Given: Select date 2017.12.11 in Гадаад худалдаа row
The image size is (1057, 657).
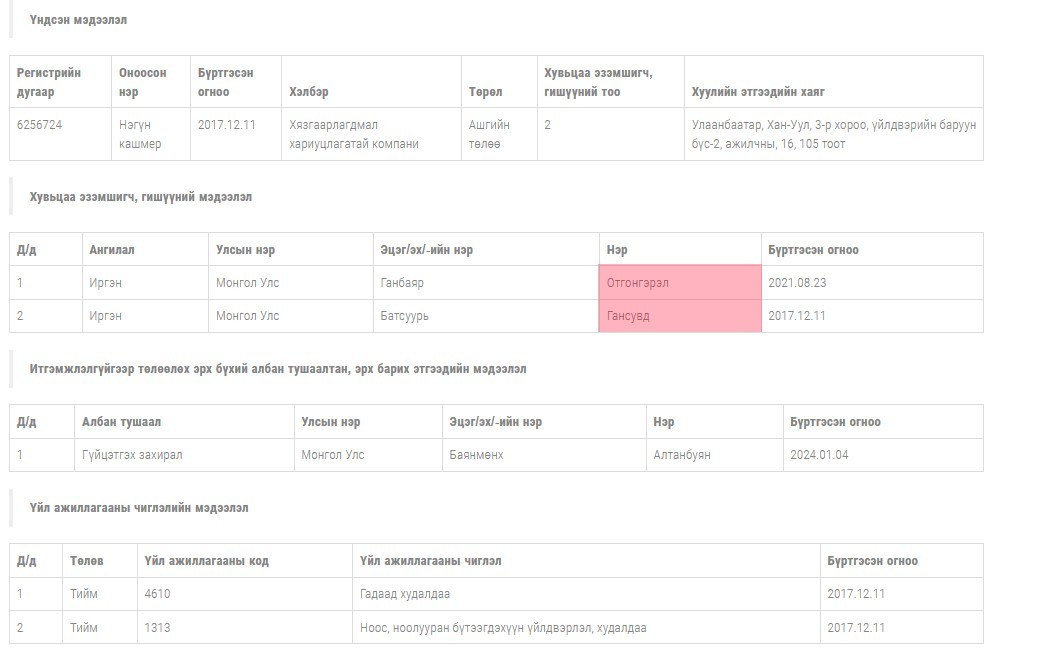Looking at the screenshot, I should [x=856, y=594].
